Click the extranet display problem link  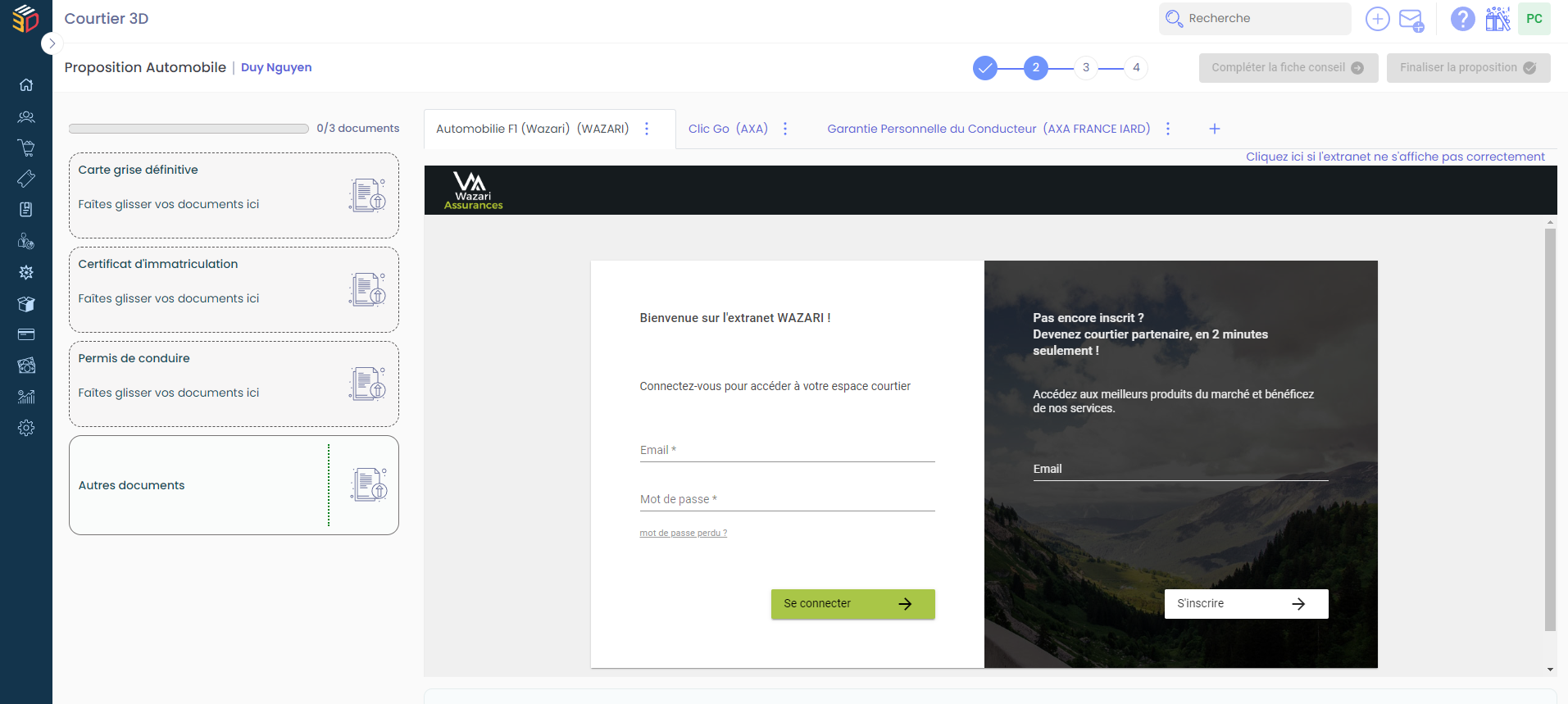click(1395, 157)
